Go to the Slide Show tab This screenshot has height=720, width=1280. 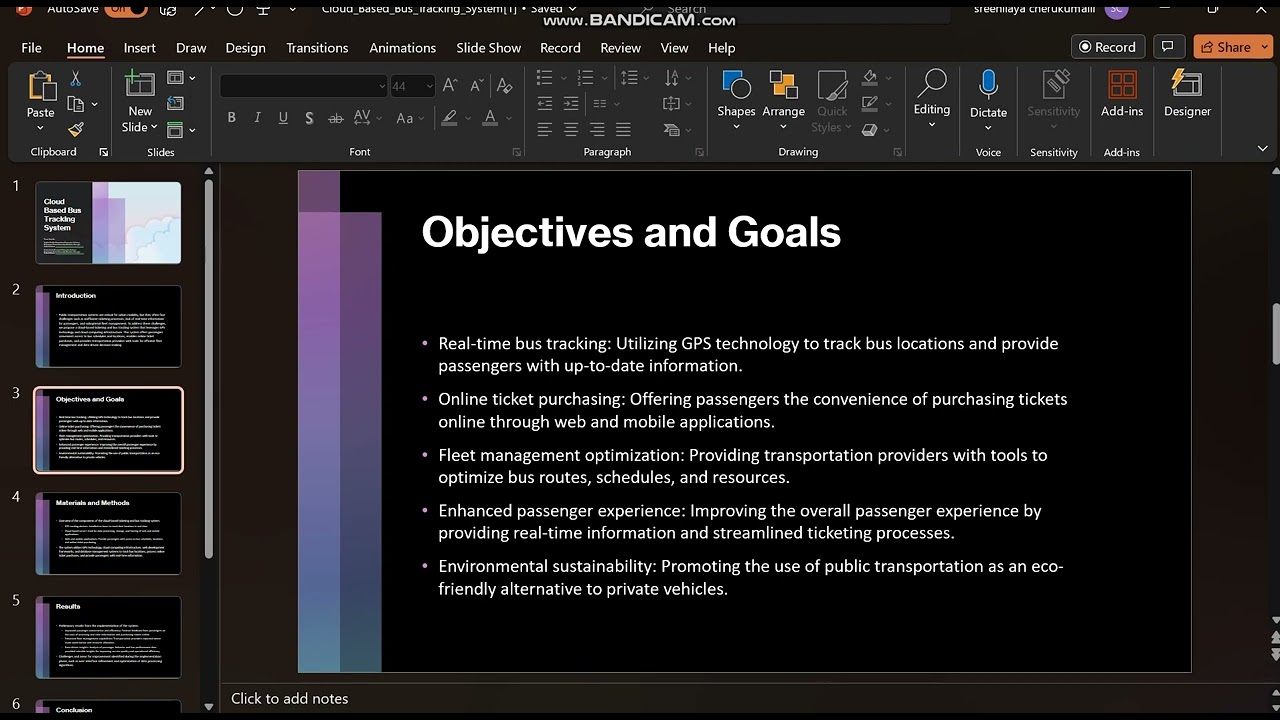pyautogui.click(x=488, y=47)
